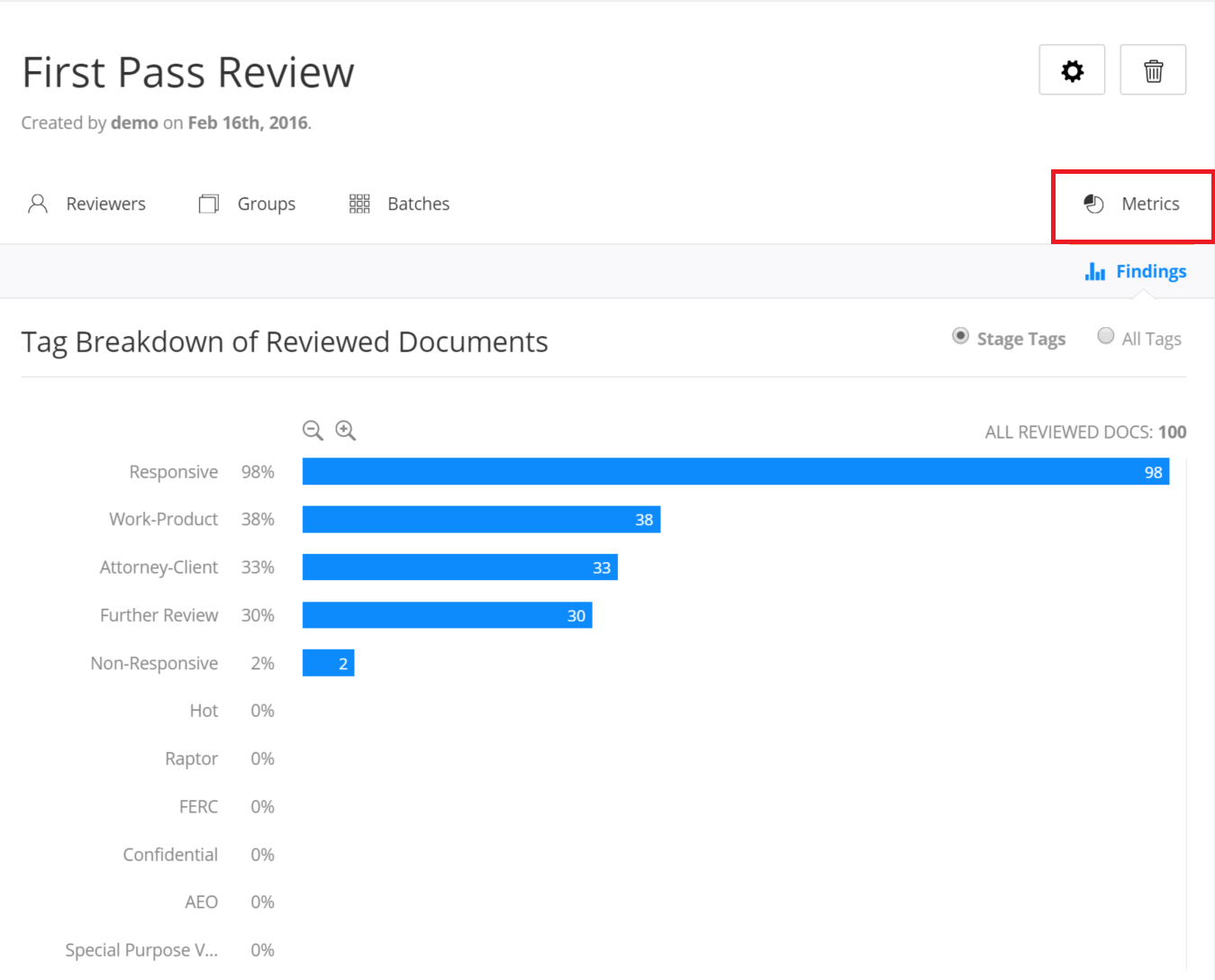
Task: Click the Further Review bar showing 30
Action: [x=447, y=615]
